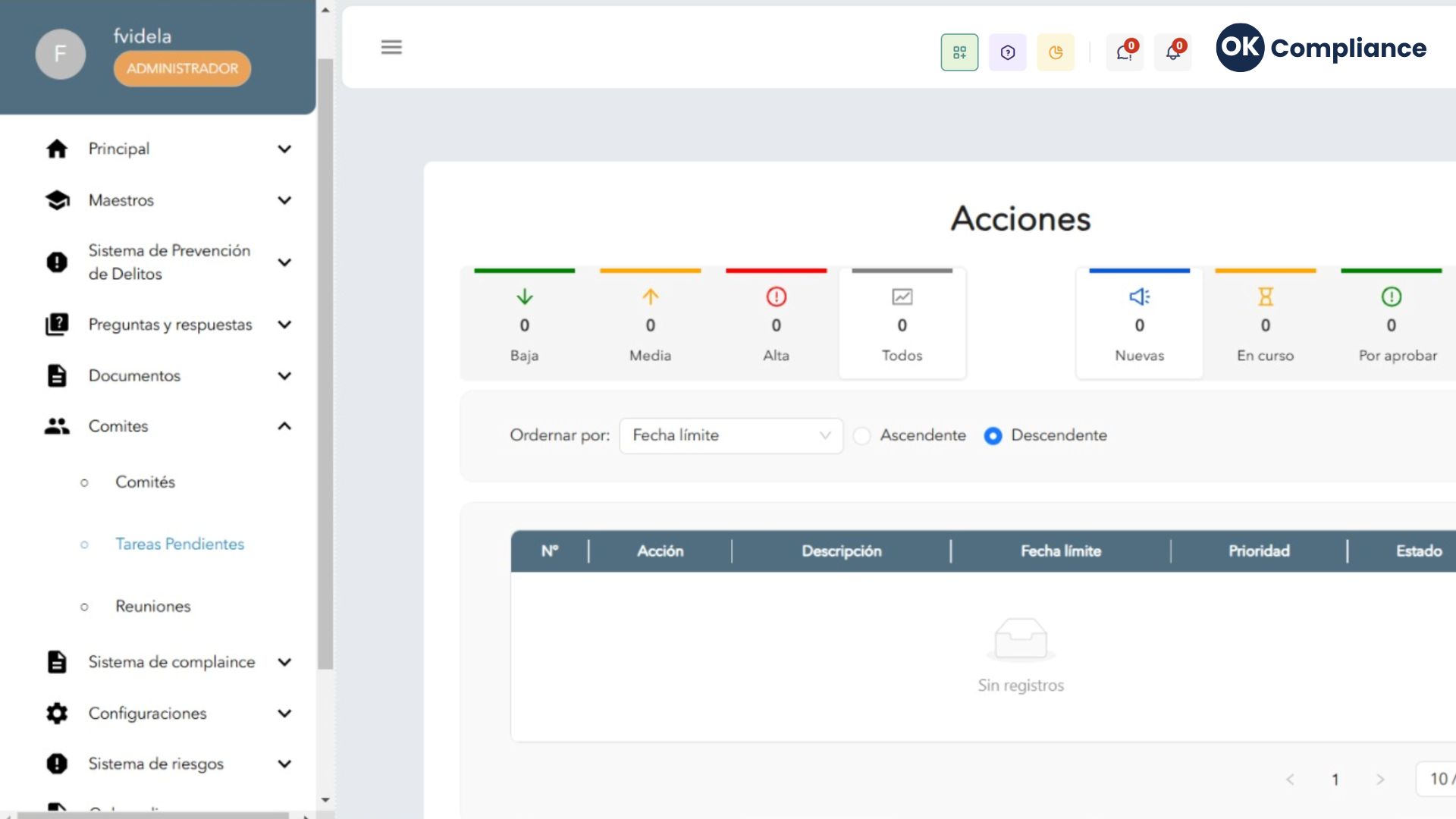This screenshot has width=1456, height=819.
Task: Go to next page arrow
Action: pyautogui.click(x=1380, y=780)
